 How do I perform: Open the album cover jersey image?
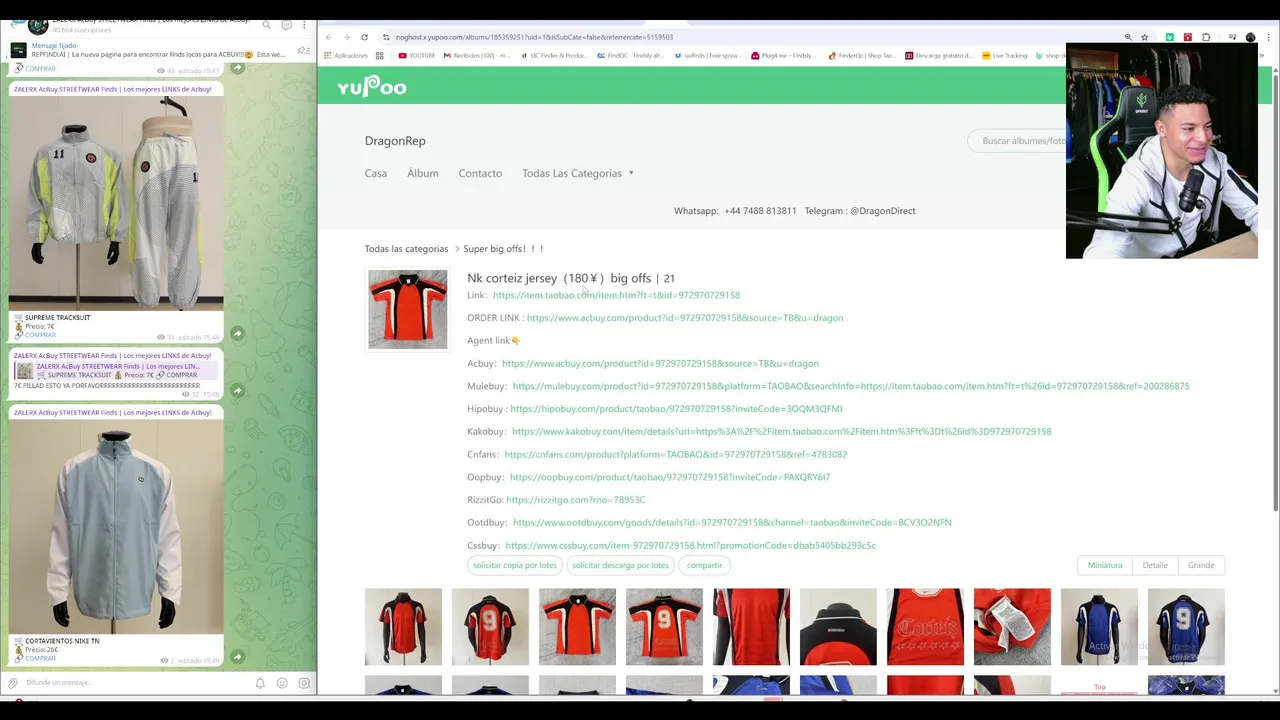[408, 309]
